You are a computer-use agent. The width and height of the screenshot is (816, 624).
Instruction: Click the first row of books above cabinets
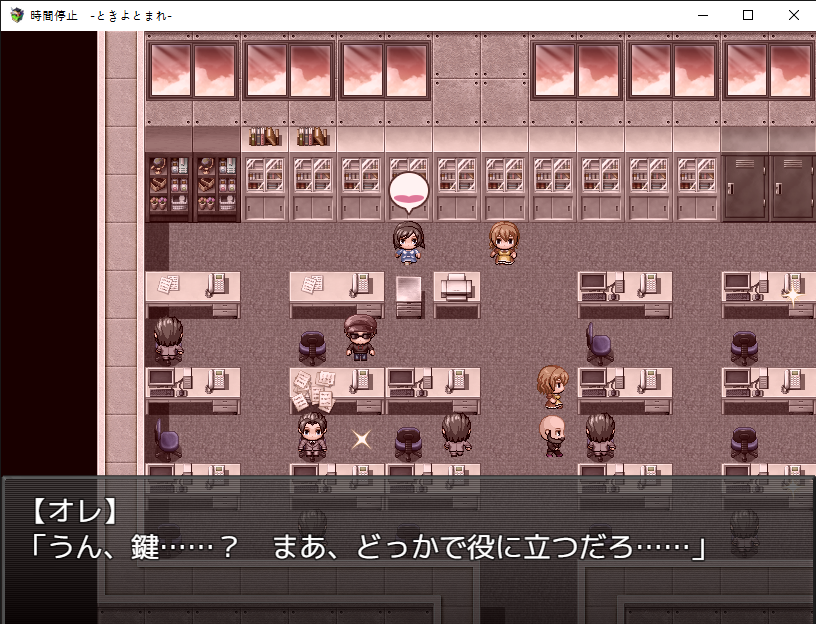tap(265, 136)
